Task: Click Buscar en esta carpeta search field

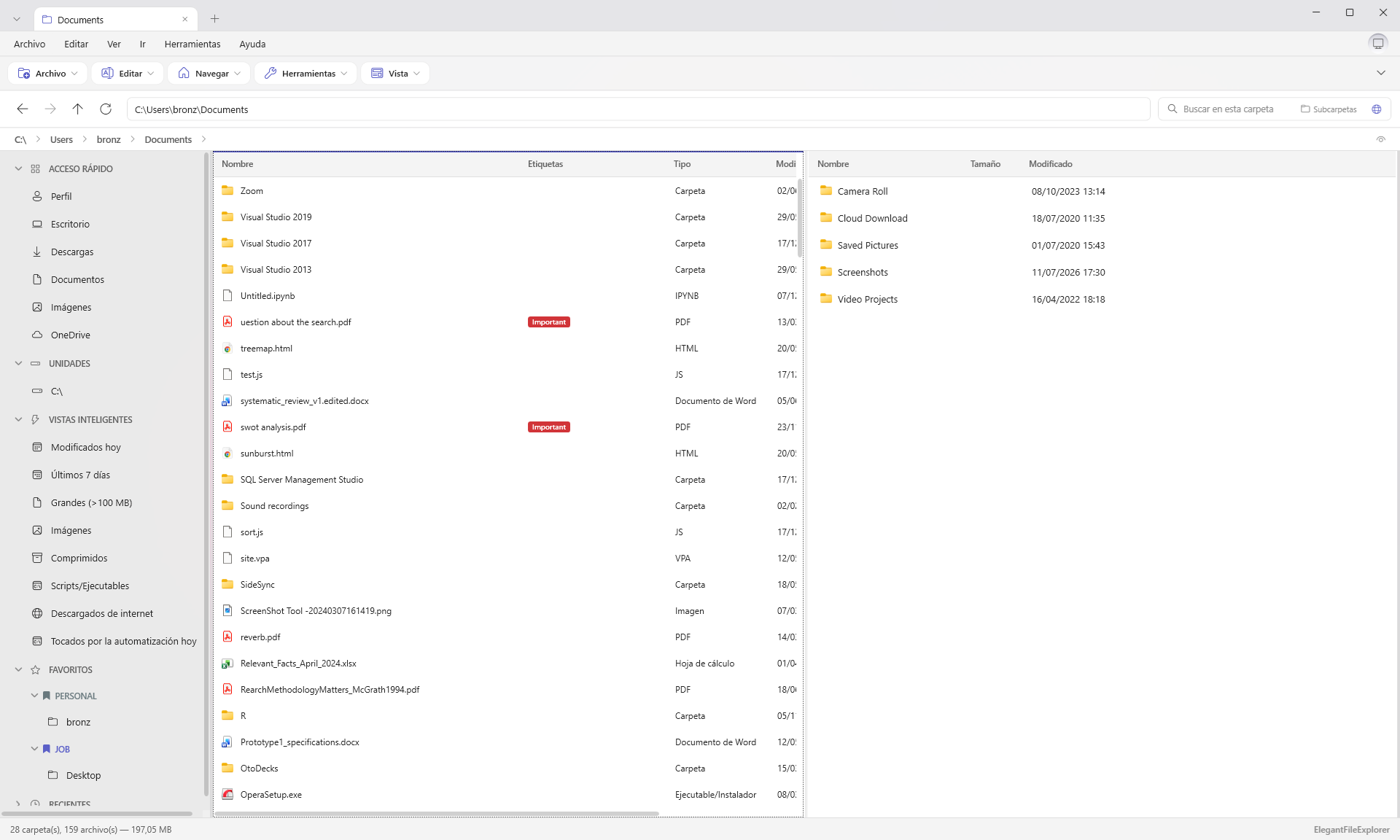Action: coord(1228,109)
